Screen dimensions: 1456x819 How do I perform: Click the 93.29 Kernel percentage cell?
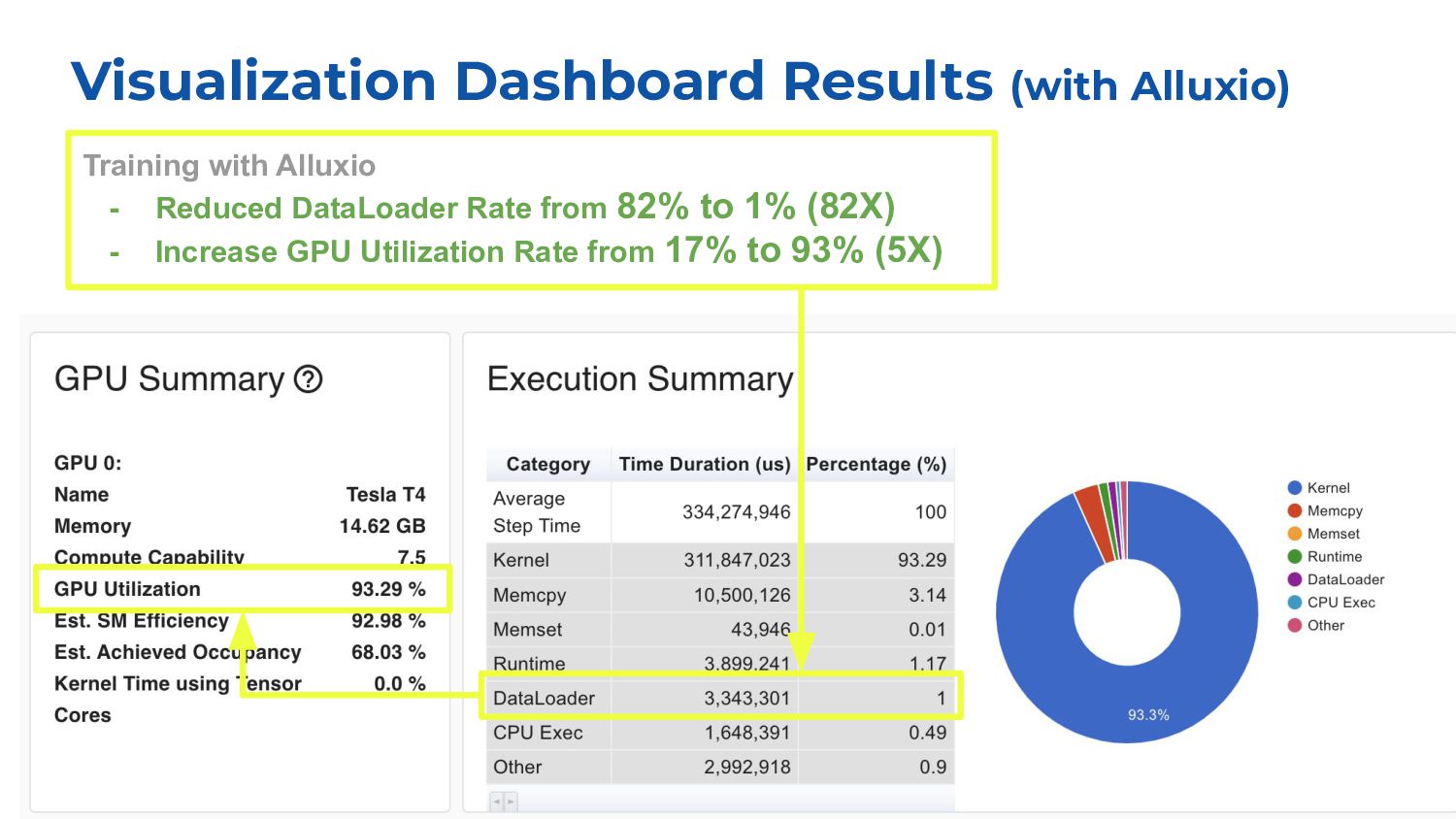[x=877, y=560]
